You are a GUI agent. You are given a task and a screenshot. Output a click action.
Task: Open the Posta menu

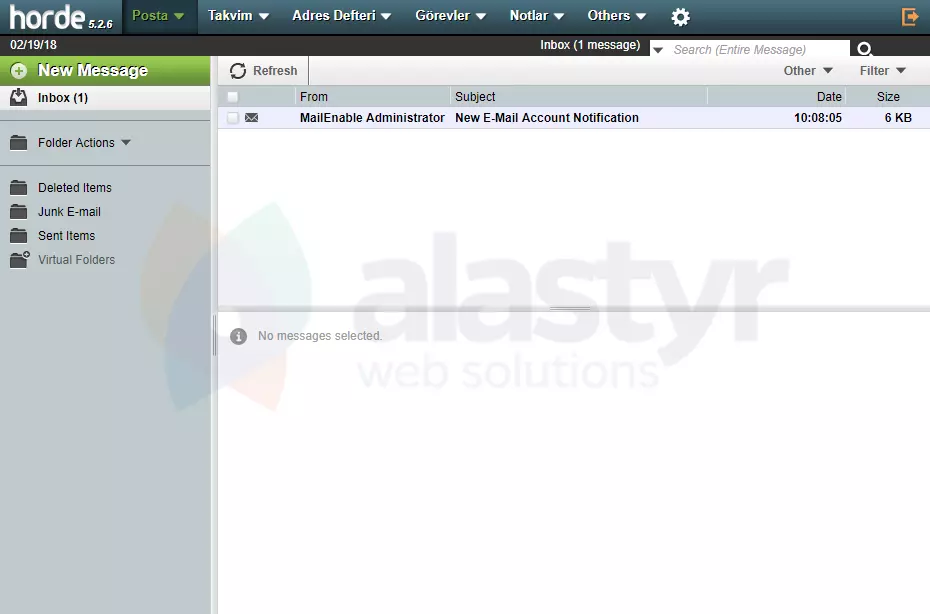[x=158, y=16]
